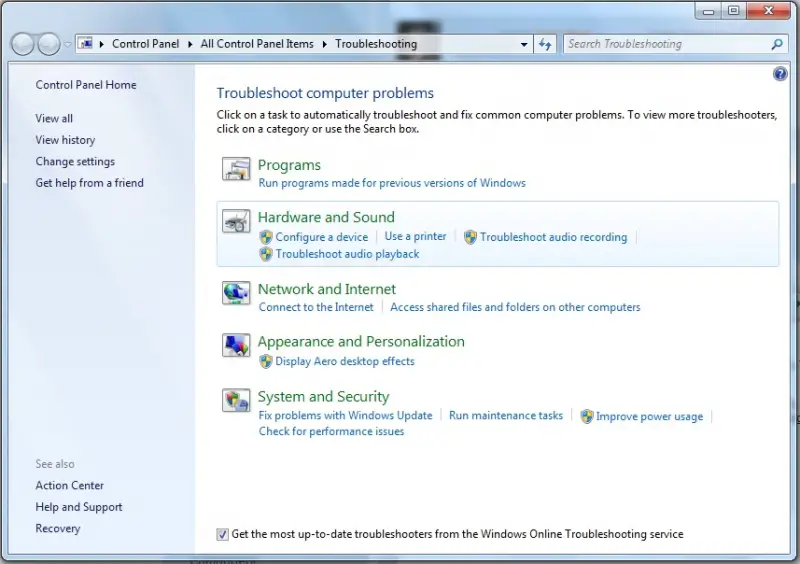Expand the arrow after Control Panel breadcrumb

tap(190, 44)
